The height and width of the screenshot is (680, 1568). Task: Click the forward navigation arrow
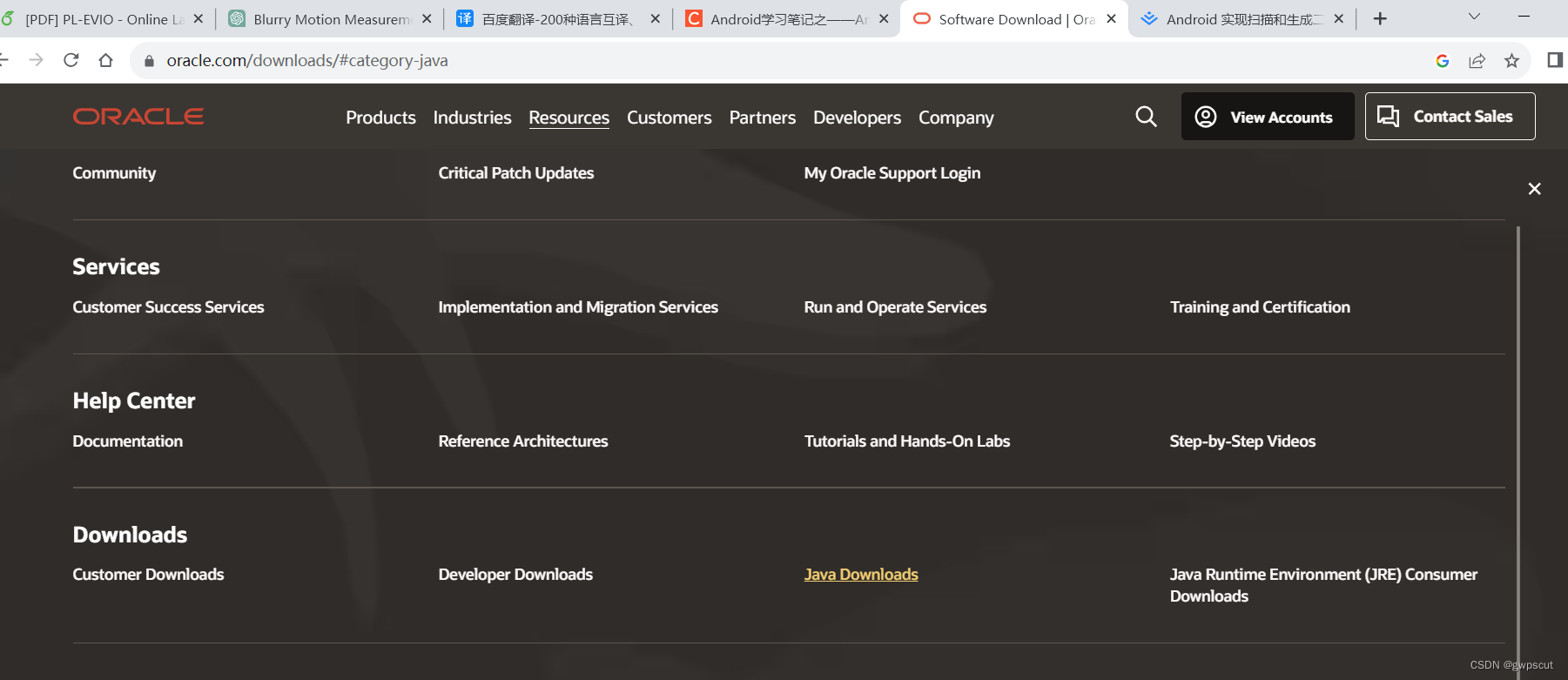pyautogui.click(x=36, y=60)
